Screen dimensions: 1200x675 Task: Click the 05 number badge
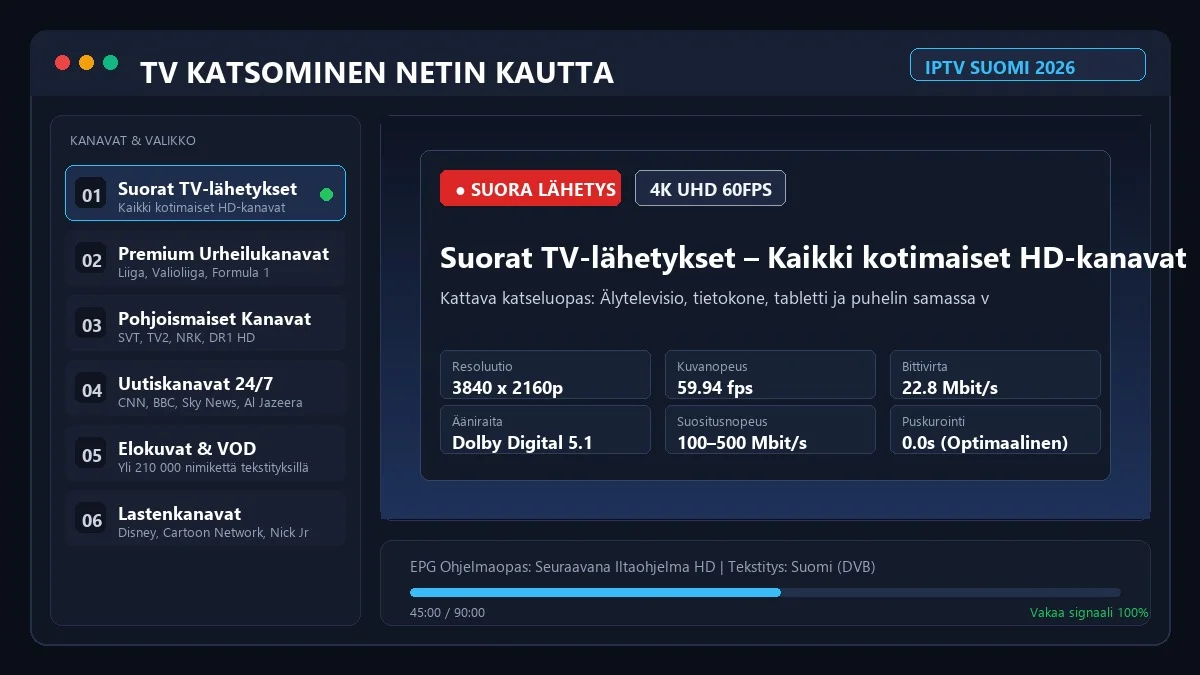tap(92, 455)
